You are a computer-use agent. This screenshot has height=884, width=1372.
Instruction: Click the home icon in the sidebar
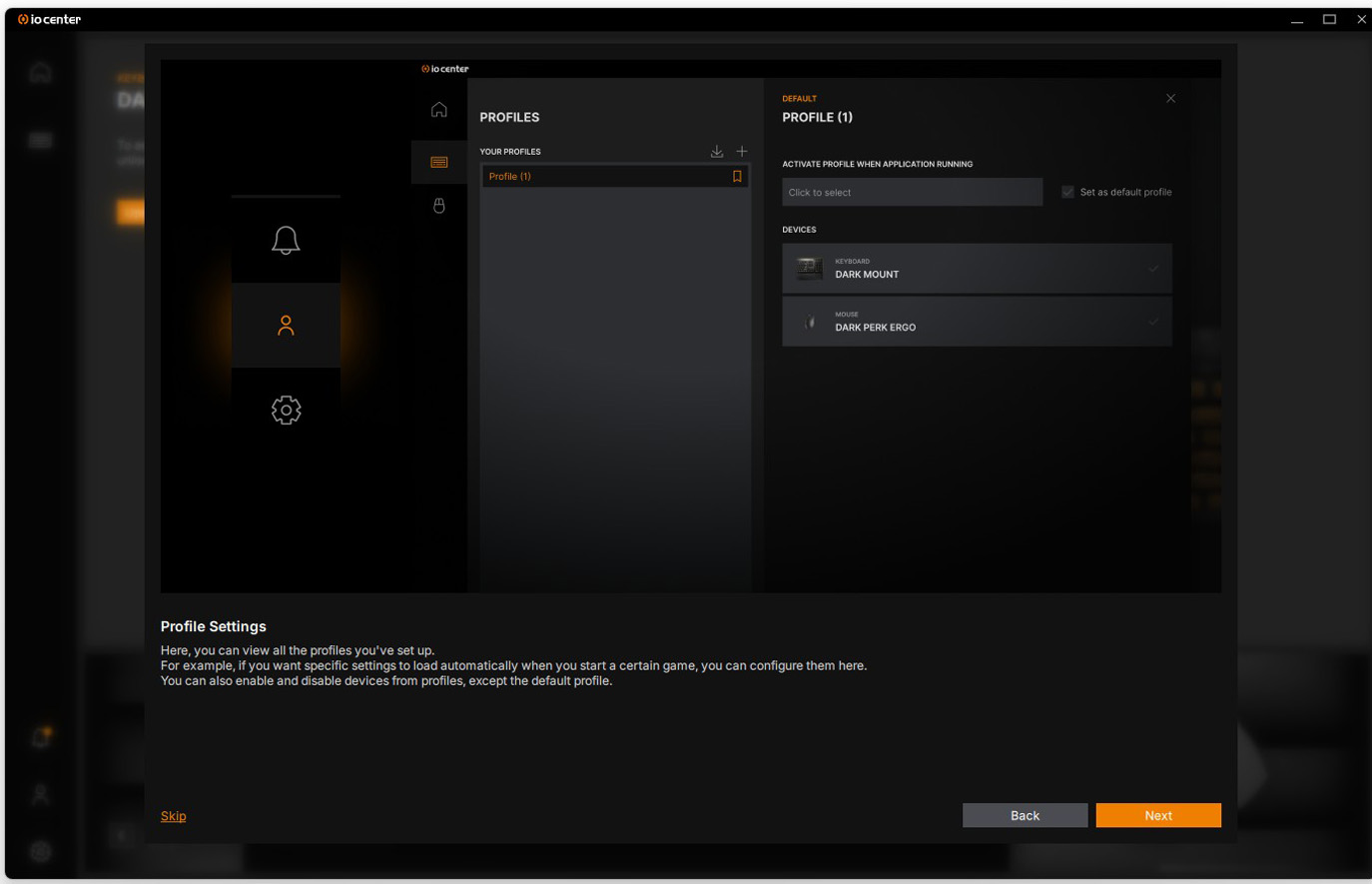(439, 110)
